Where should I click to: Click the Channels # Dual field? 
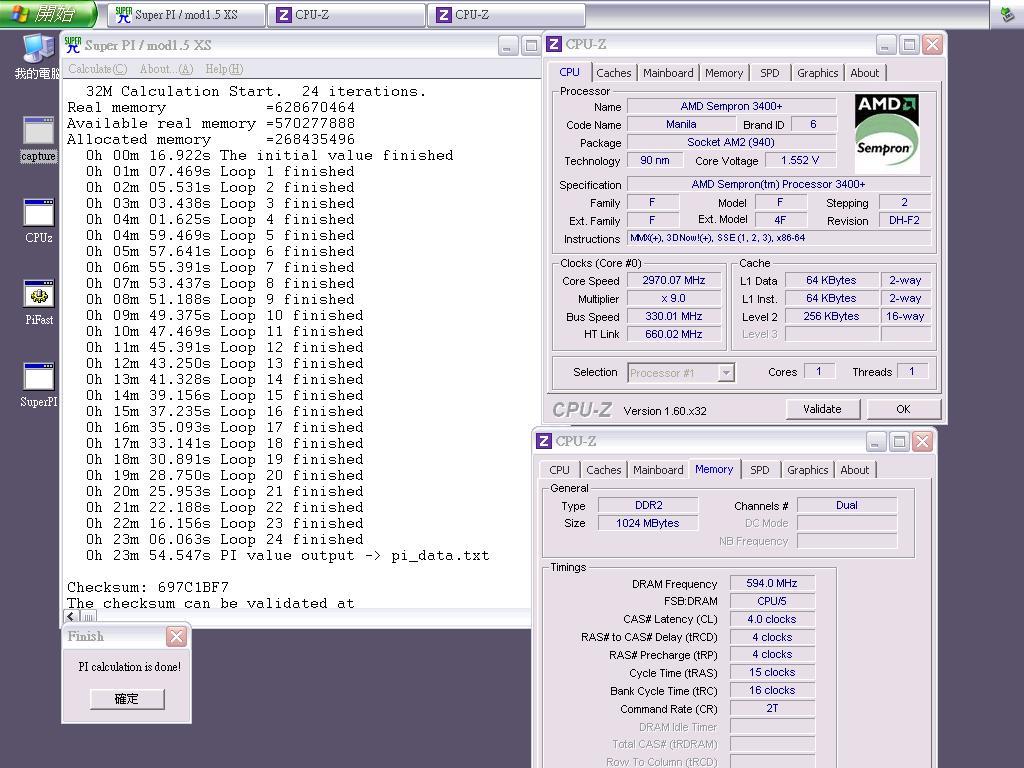click(847, 505)
